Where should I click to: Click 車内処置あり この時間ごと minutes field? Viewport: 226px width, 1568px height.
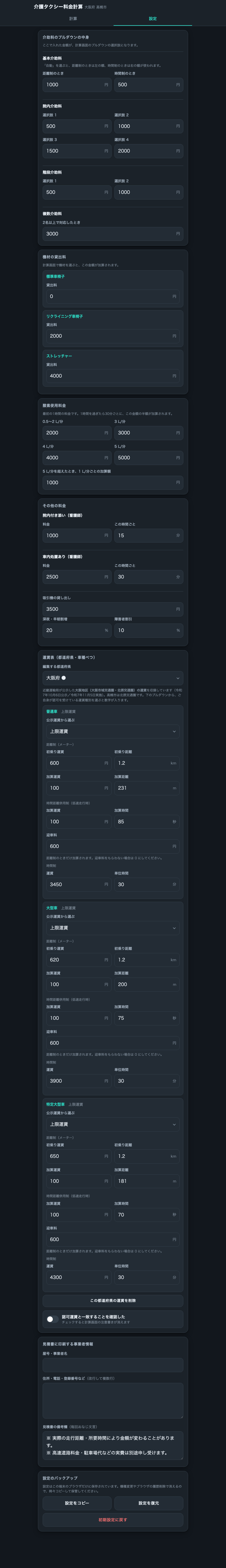tap(149, 577)
